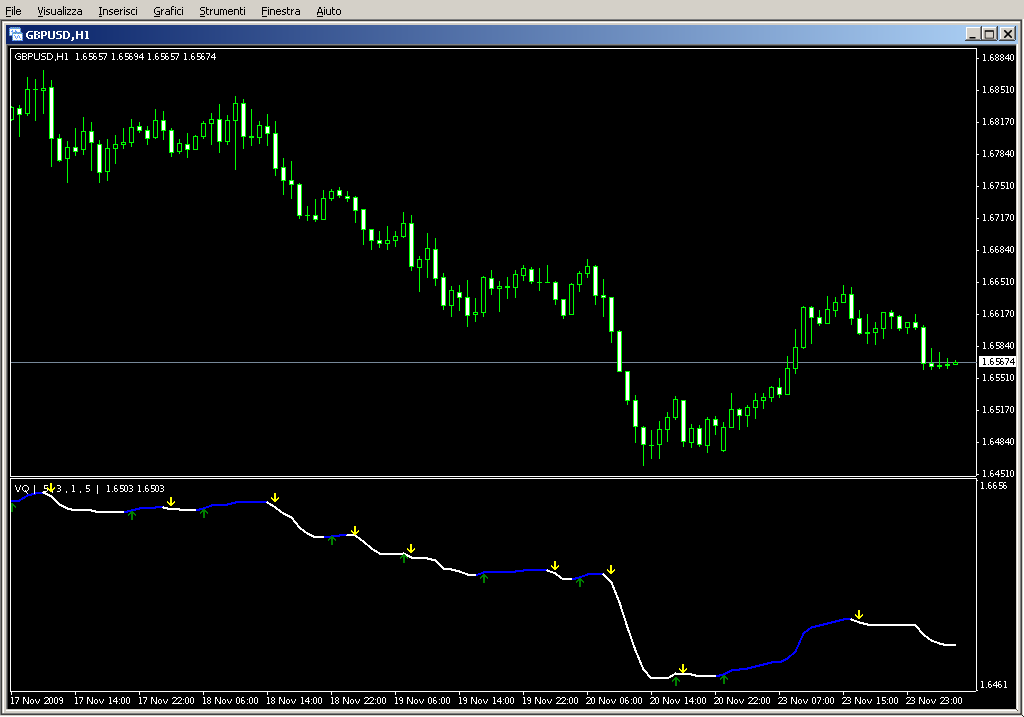The image size is (1024, 717).
Task: Click the 19 Nov 14:00 time label
Action: coord(486,701)
